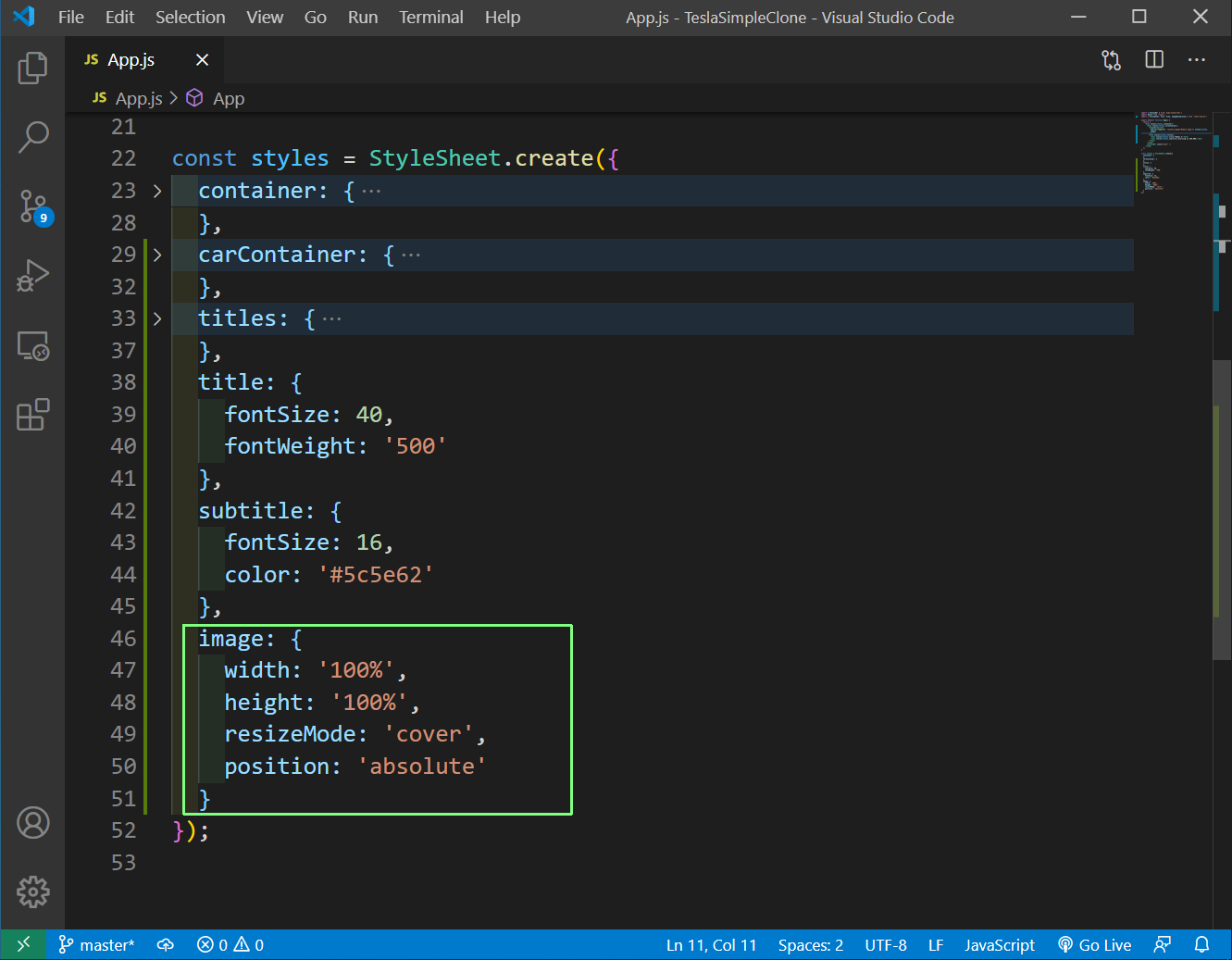Click the 'absolute' position value
Image resolution: width=1232 pixels, height=960 pixels.
click(422, 767)
